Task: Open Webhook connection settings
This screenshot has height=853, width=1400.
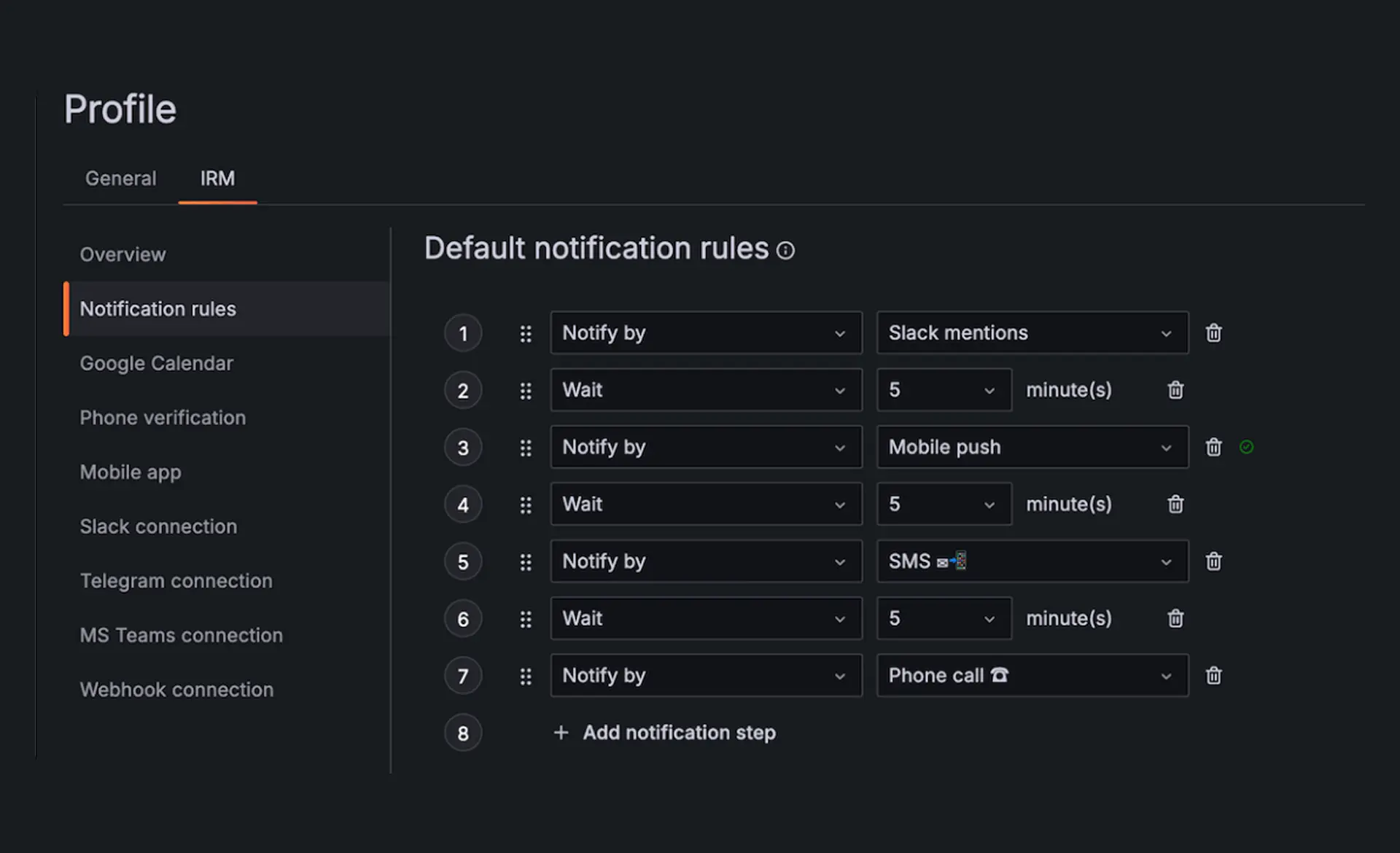Action: point(176,690)
